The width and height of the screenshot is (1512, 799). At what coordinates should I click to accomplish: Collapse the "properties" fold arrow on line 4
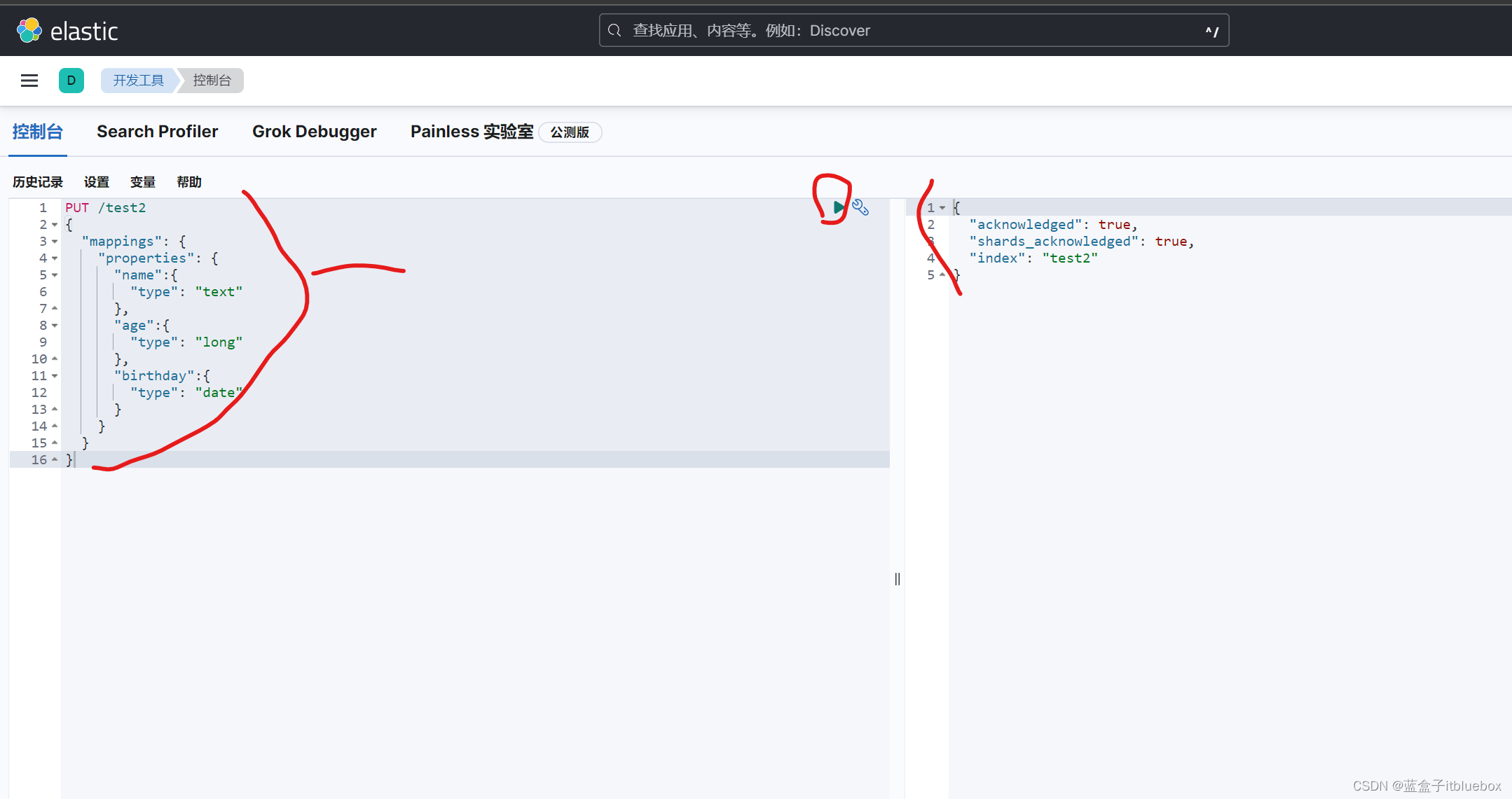tap(55, 258)
